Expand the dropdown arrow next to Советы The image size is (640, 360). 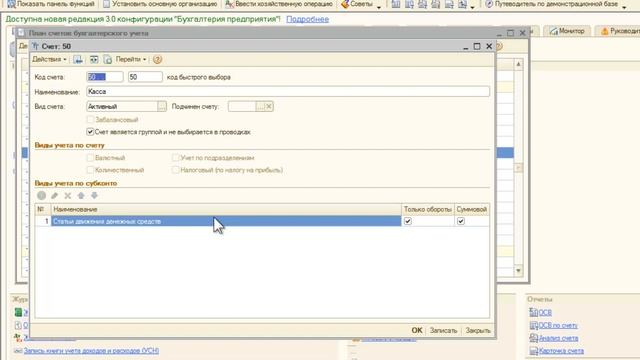click(x=379, y=7)
